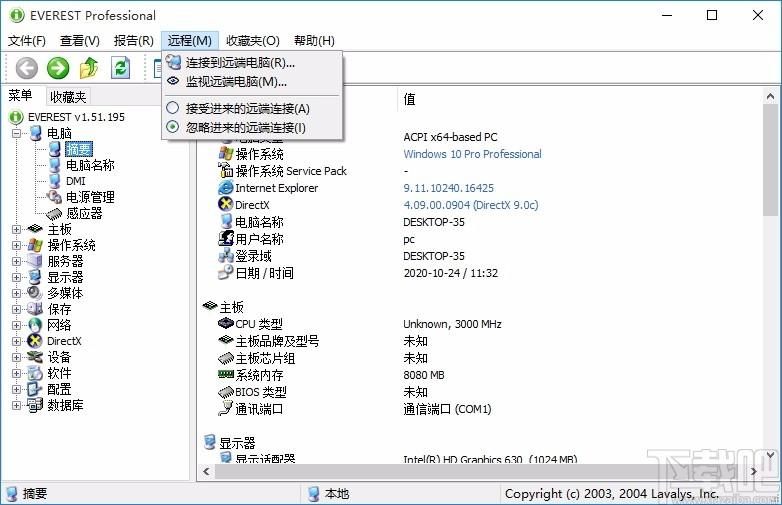
Task: Click the value 2020-10-24 / 11:32
Action: coord(450,273)
